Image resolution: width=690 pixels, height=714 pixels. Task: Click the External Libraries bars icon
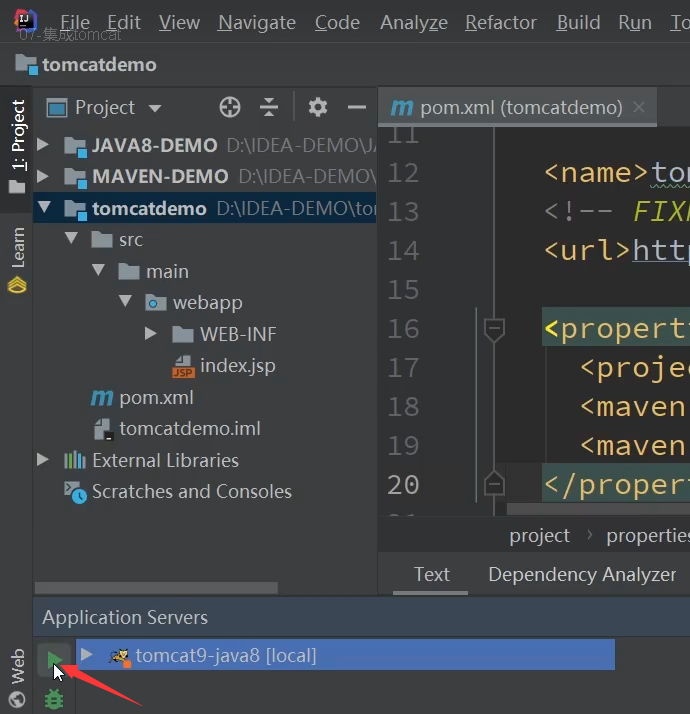75,460
